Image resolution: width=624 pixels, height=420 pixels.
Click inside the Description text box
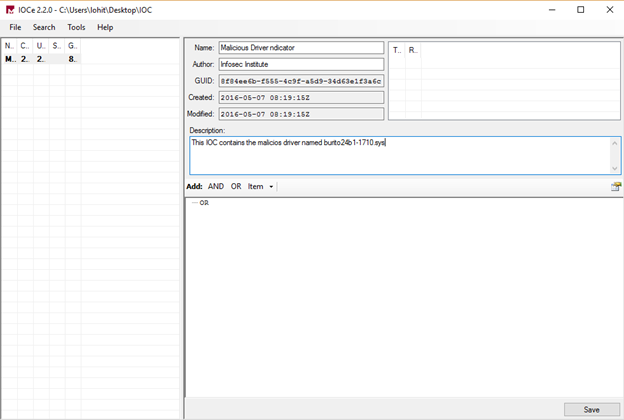(400, 156)
